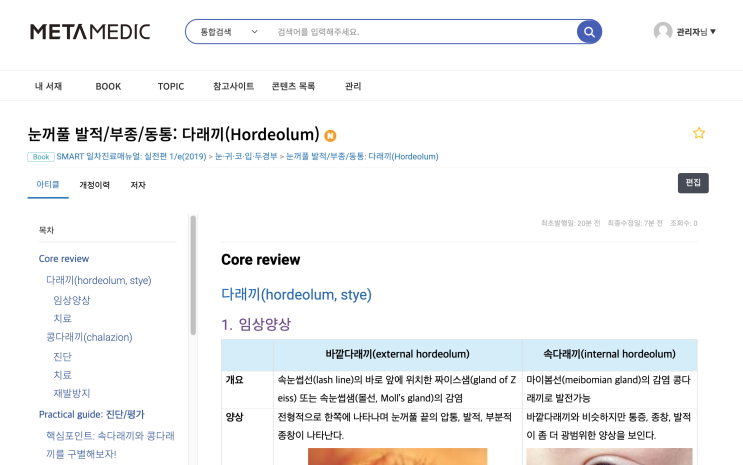This screenshot has height=465, width=743.
Task: Open the 관리 menu
Action: pyautogui.click(x=353, y=86)
